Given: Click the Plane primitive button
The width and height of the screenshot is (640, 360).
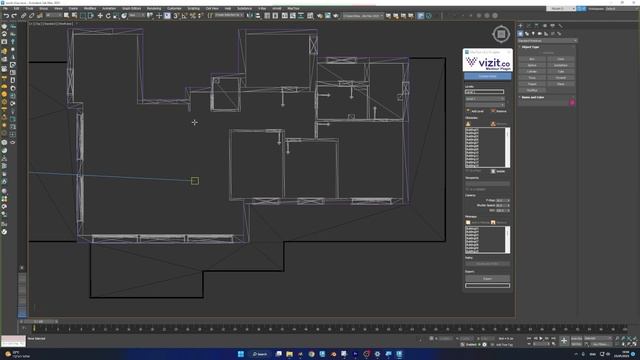Looking at the screenshot, I should 560,84.
